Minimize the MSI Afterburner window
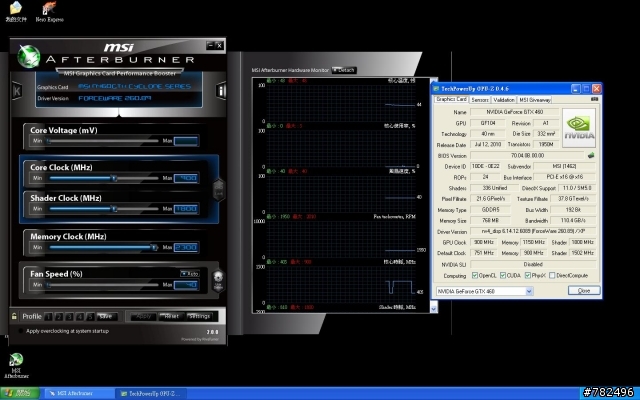Image resolution: width=640 pixels, height=400 pixels. click(211, 45)
